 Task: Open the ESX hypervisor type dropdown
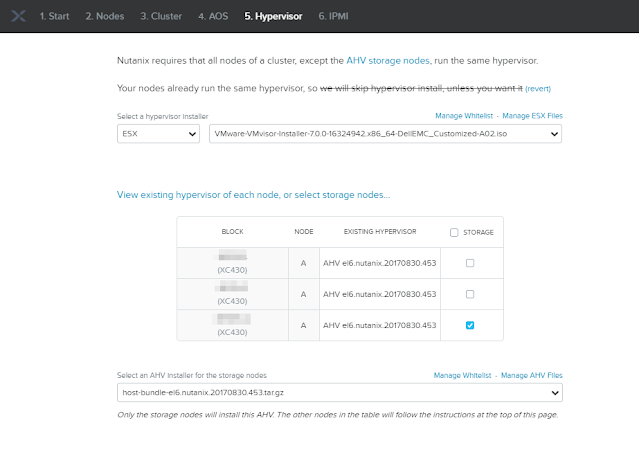159,133
